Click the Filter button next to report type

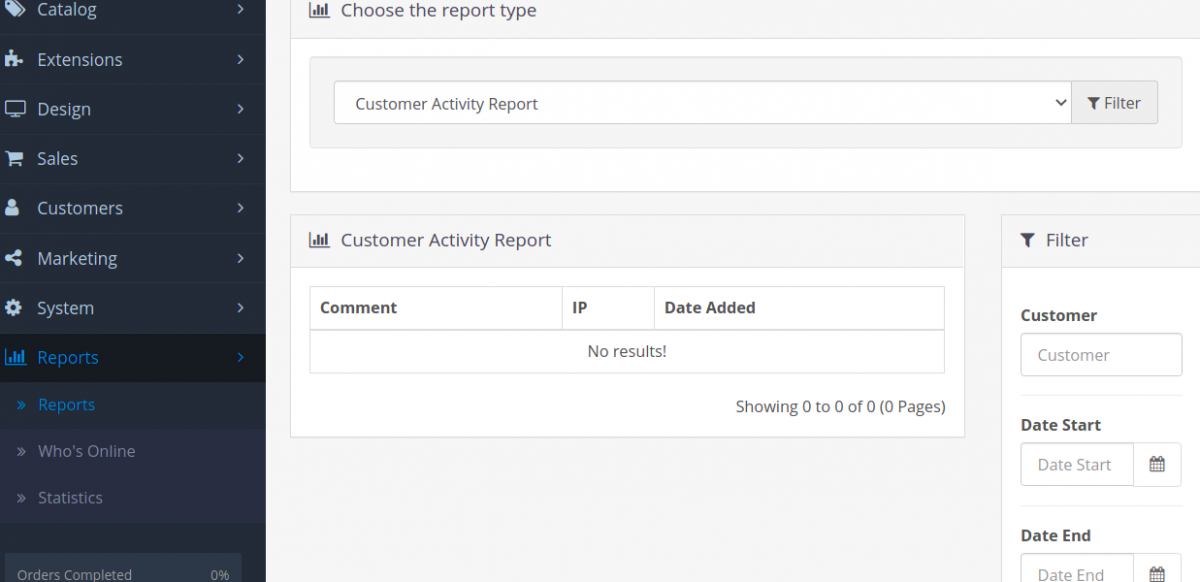(1115, 102)
